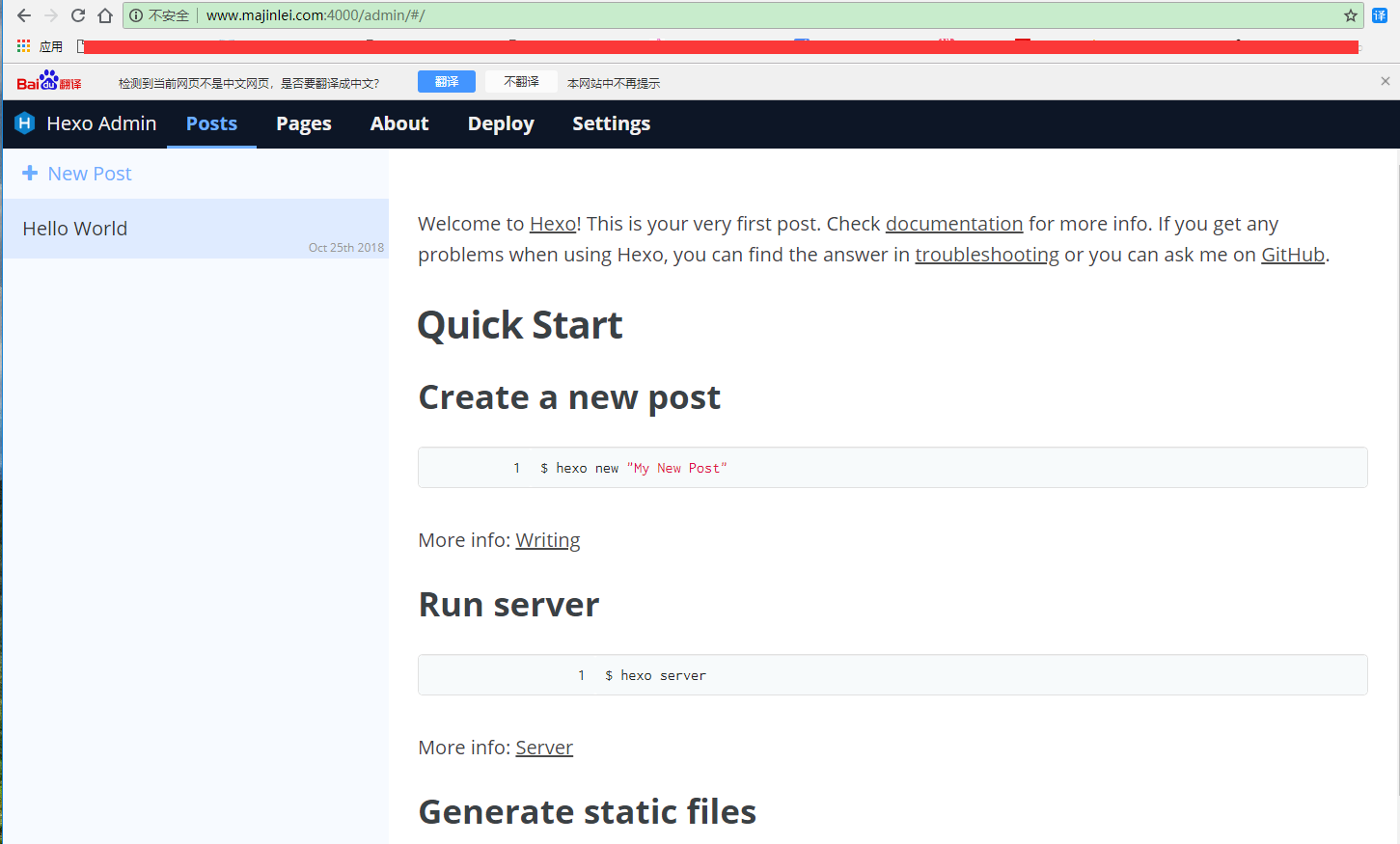Image resolution: width=1400 pixels, height=844 pixels.
Task: Open the Writing link
Action: pyautogui.click(x=548, y=540)
